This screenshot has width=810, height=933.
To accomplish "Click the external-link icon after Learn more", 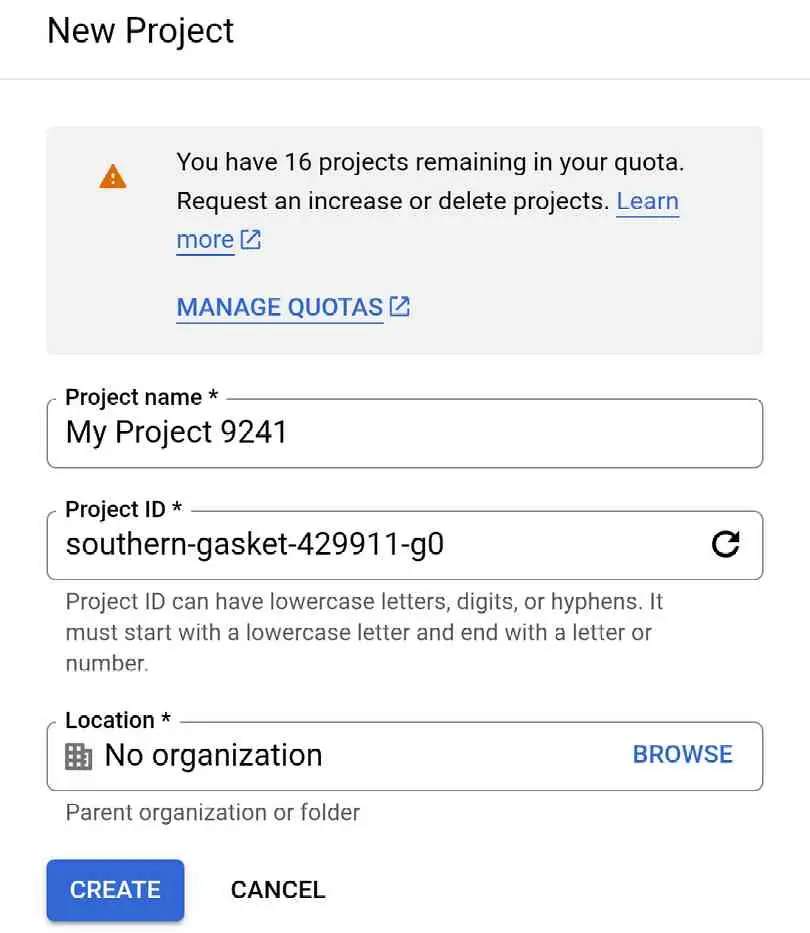I will coord(250,240).
